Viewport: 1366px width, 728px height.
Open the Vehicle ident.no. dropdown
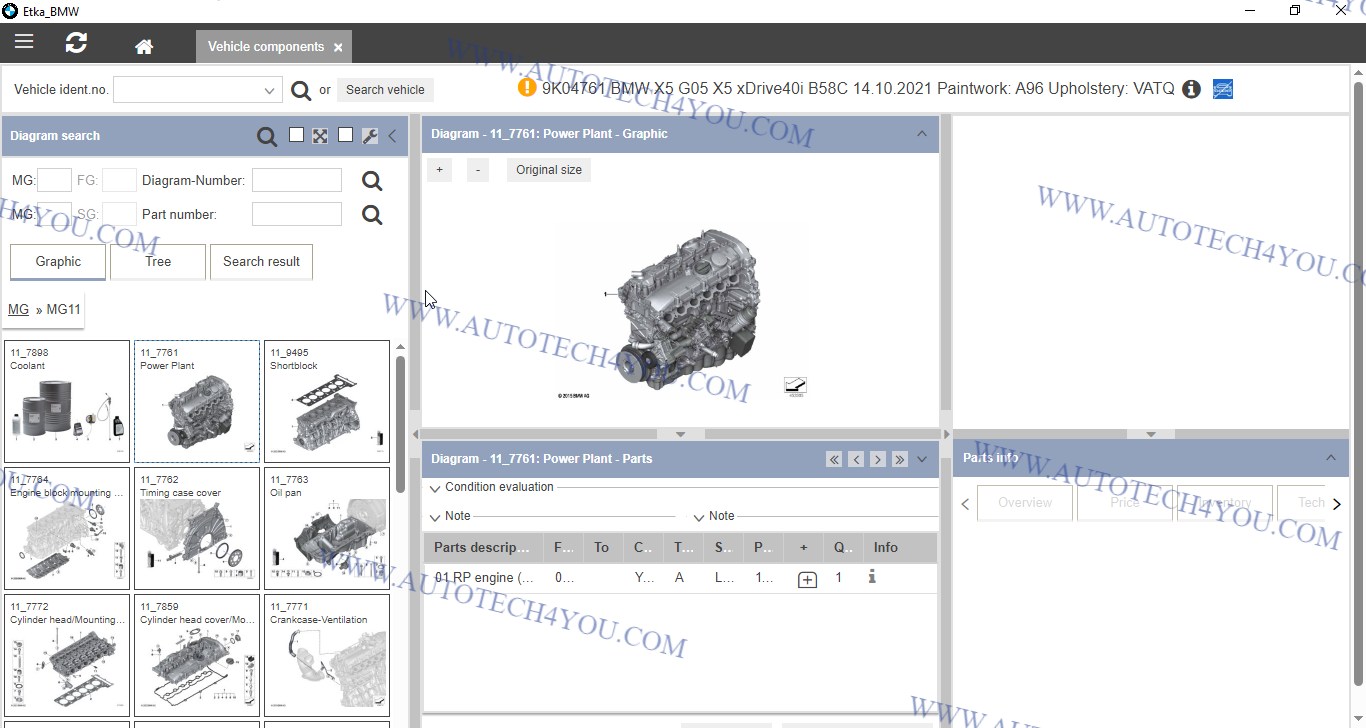pos(269,90)
